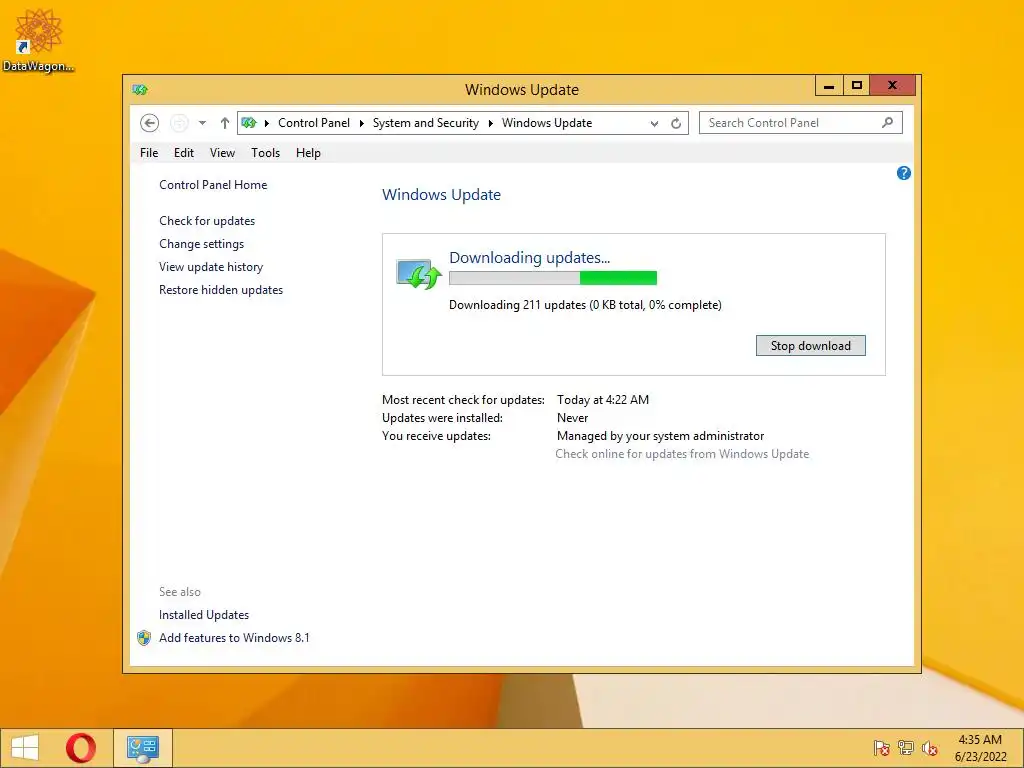Click Check for updates link

(x=207, y=221)
